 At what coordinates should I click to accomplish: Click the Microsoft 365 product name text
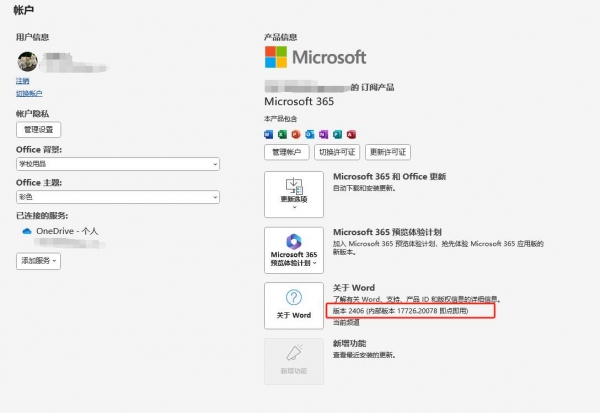[299, 101]
